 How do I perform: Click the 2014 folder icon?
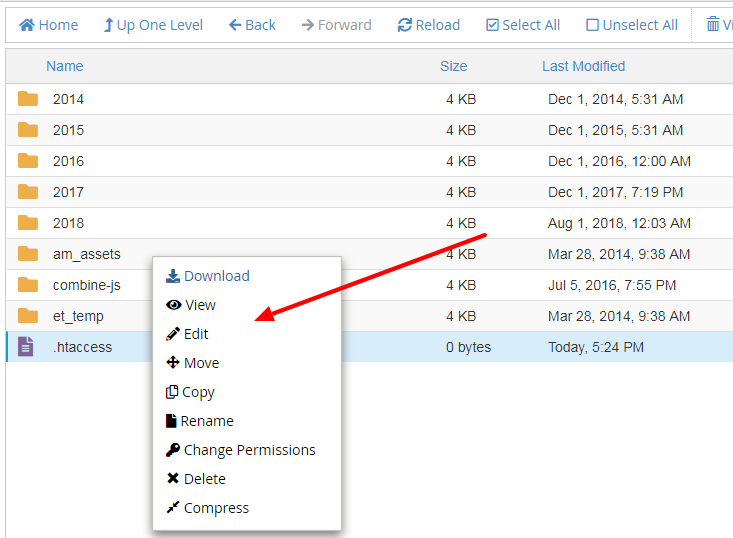(x=28, y=99)
